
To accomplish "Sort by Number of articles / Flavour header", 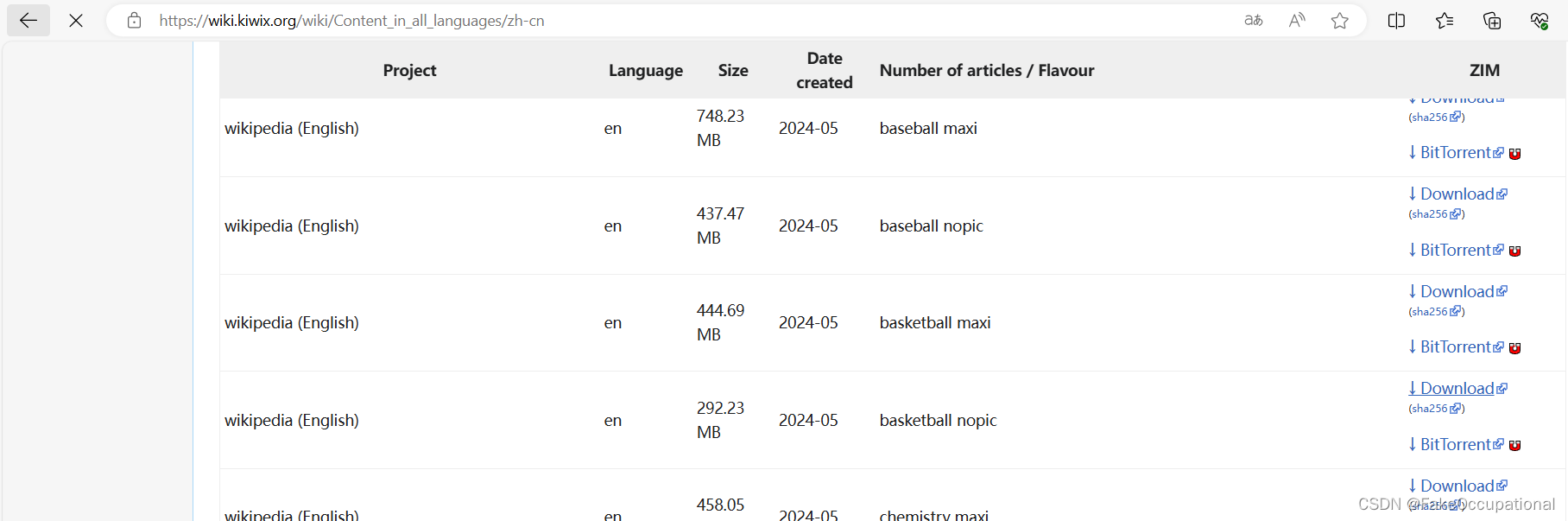I will 987,70.
